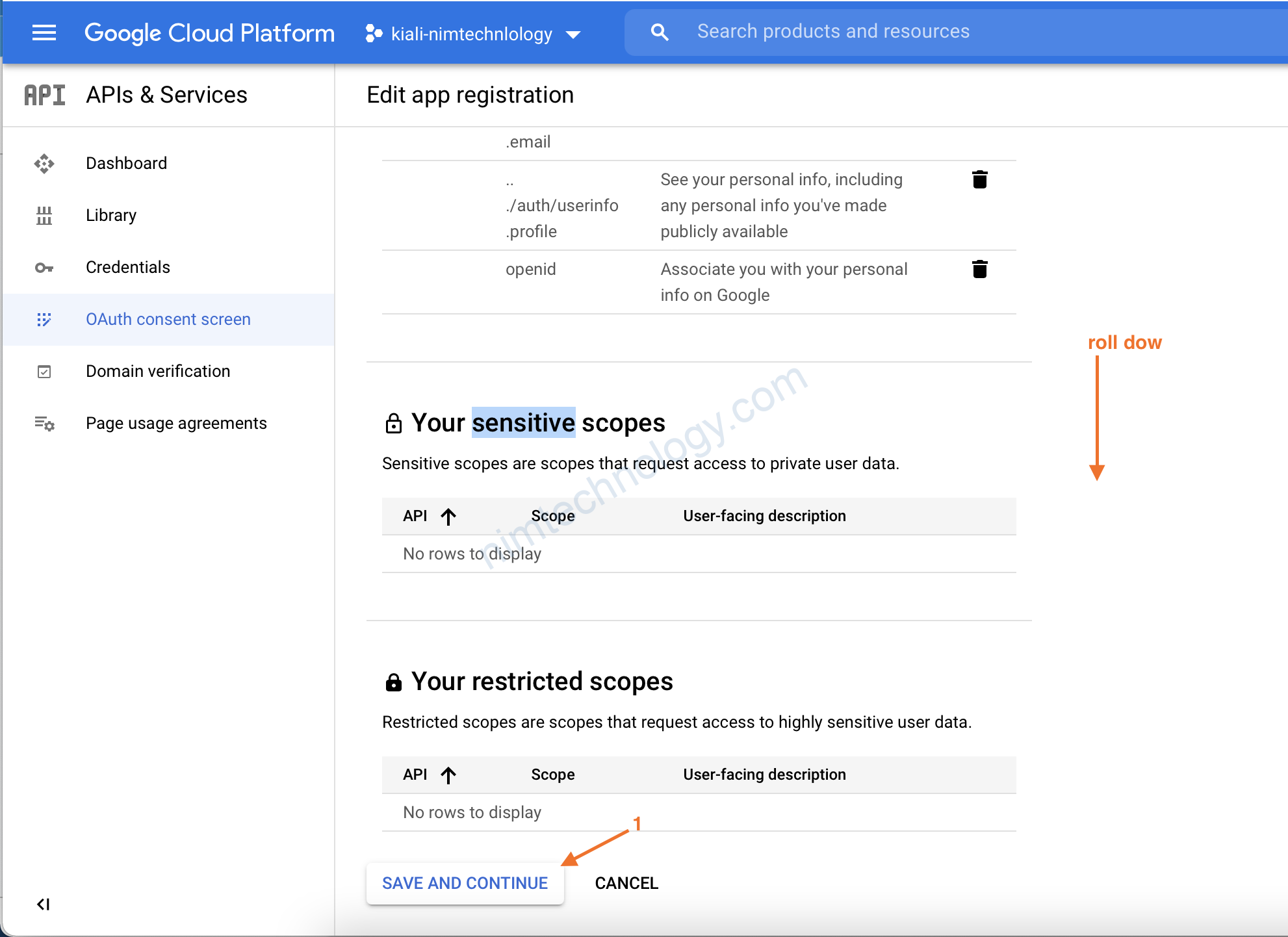Click the .email scope text

point(528,142)
